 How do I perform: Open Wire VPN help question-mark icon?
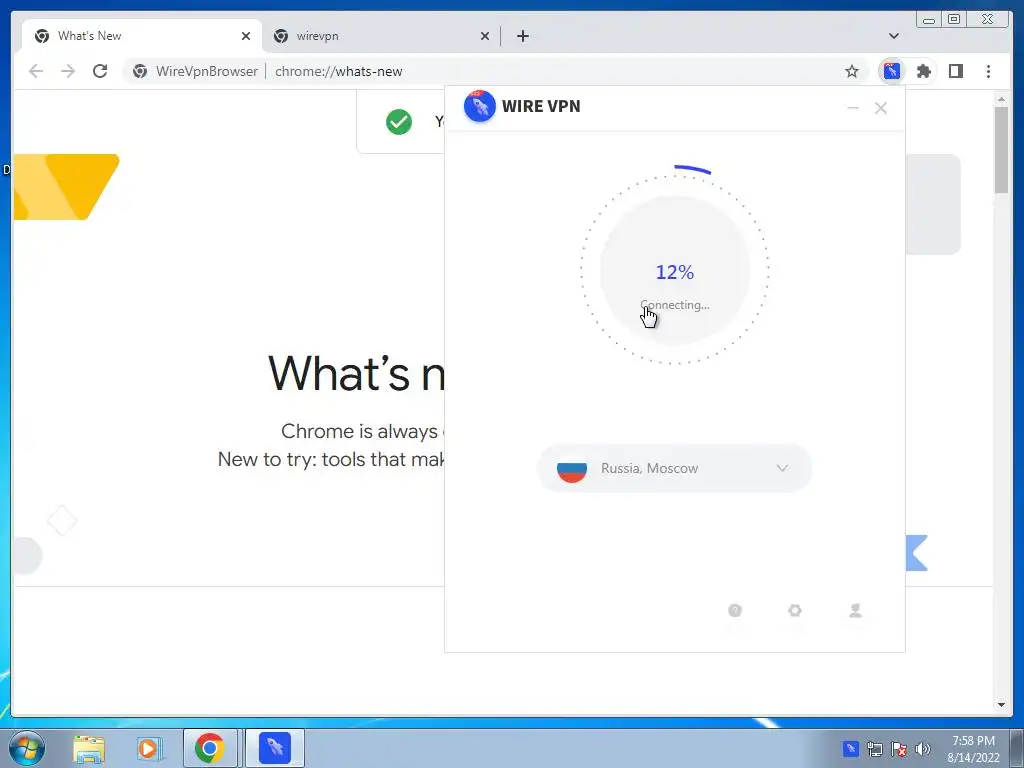click(x=735, y=610)
